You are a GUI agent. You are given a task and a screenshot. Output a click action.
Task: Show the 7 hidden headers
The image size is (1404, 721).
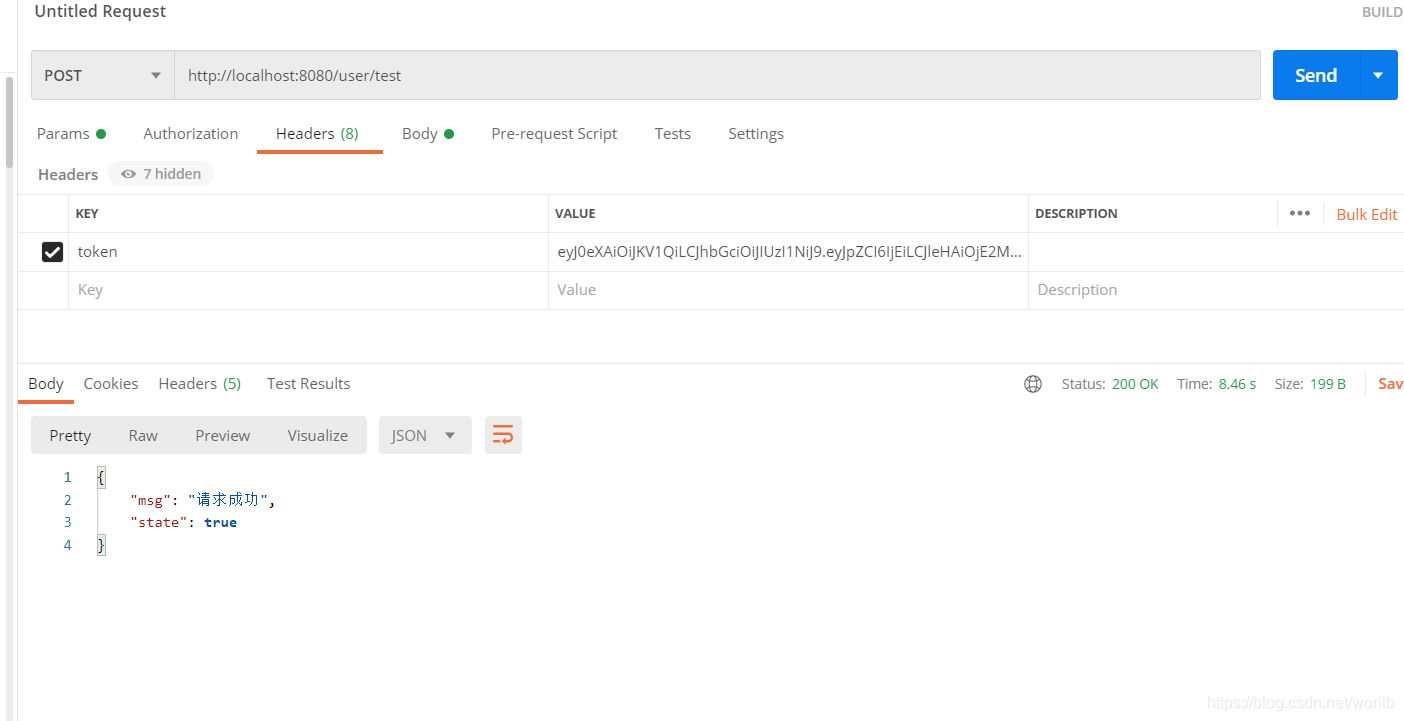(x=161, y=174)
